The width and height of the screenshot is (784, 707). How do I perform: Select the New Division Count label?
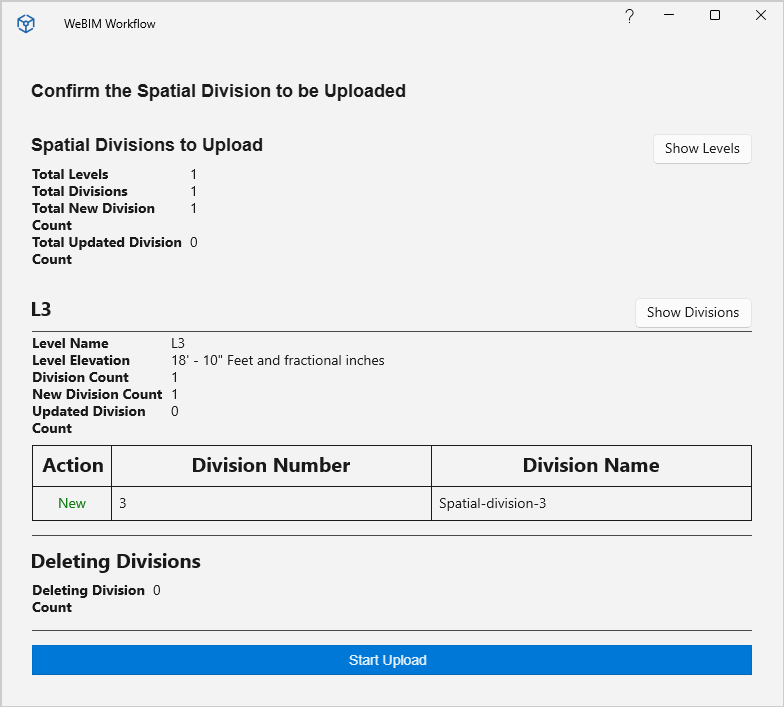coord(98,394)
